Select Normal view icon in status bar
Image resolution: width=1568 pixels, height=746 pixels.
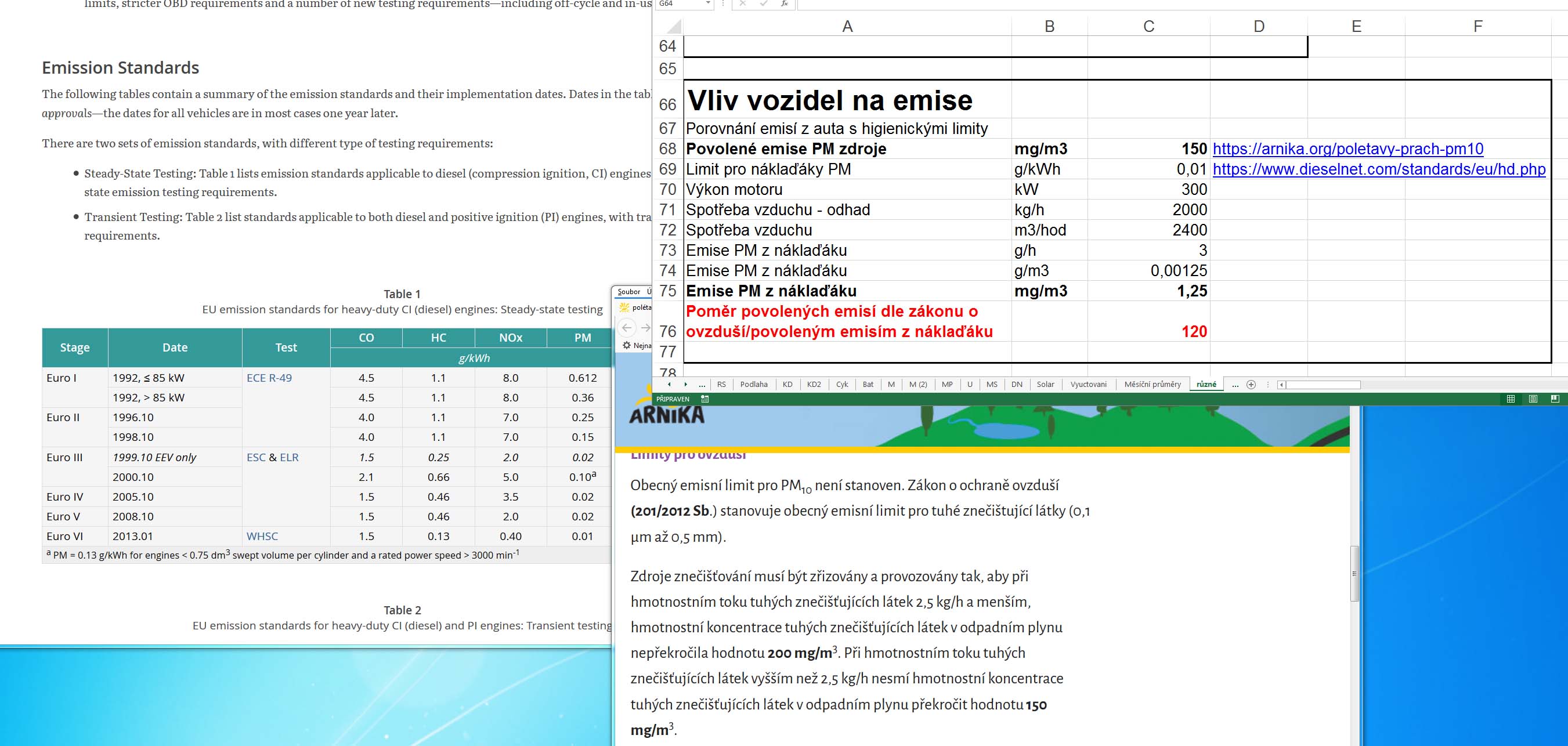(x=1510, y=399)
